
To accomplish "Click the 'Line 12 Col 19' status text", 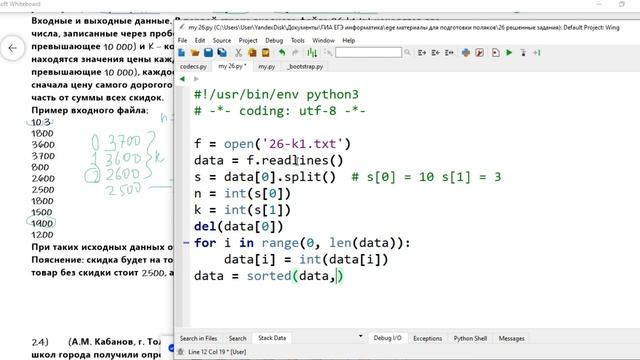I will pos(217,352).
